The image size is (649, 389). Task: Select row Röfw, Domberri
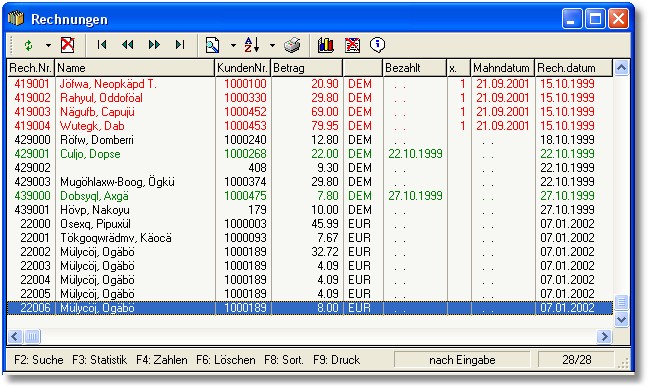[x=310, y=140]
